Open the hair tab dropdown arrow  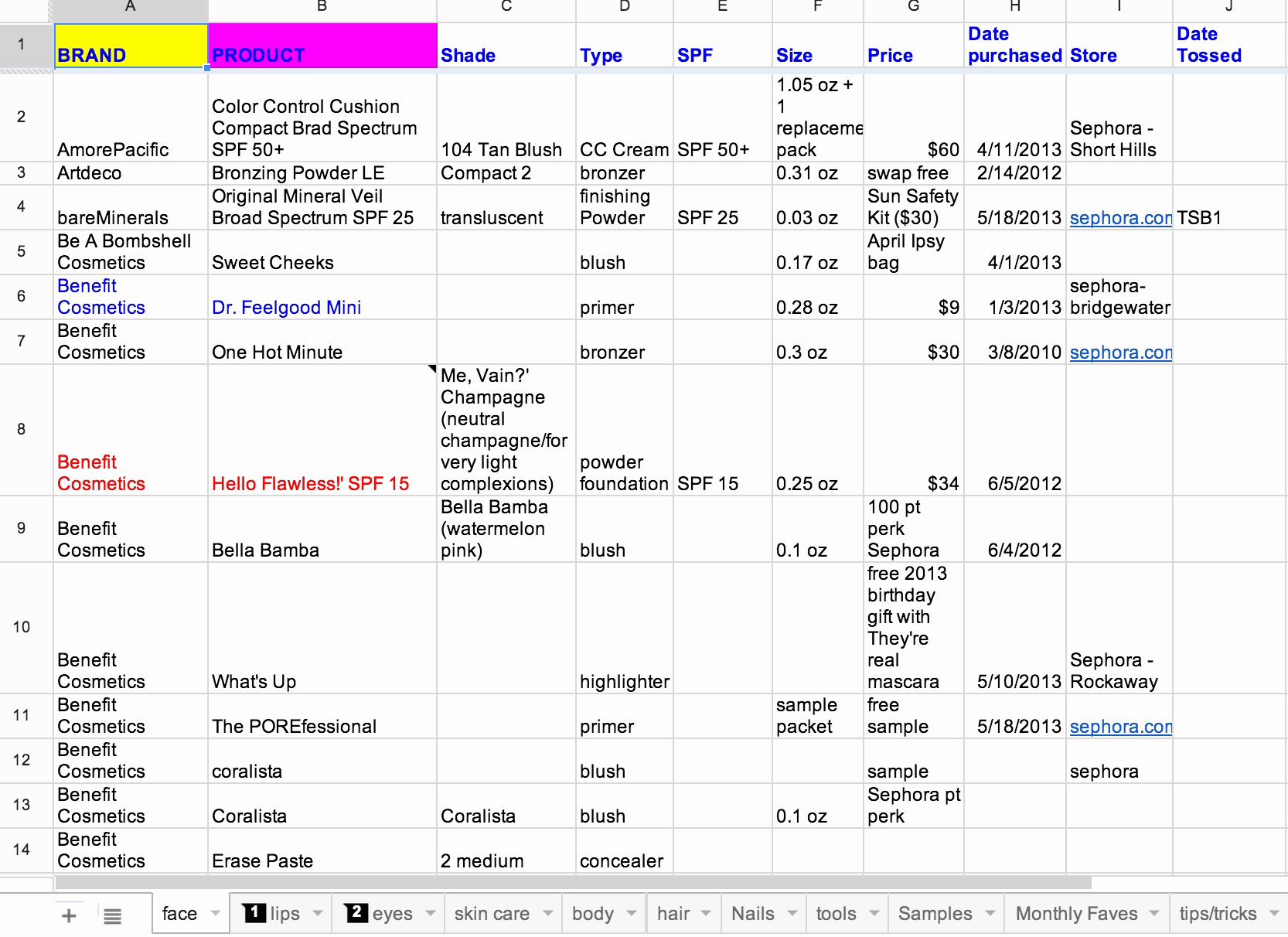(706, 913)
